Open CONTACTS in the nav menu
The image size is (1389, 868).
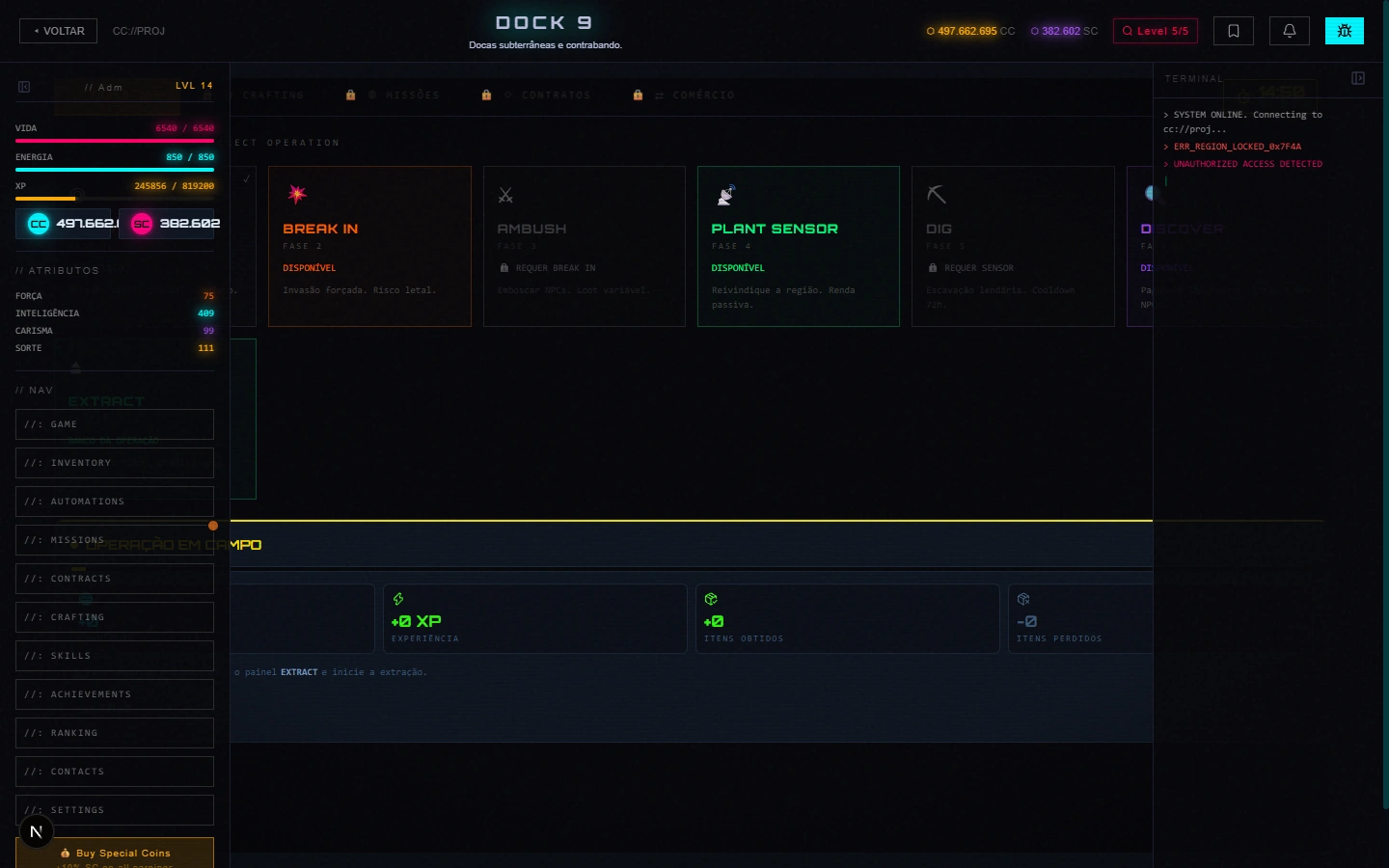115,772
